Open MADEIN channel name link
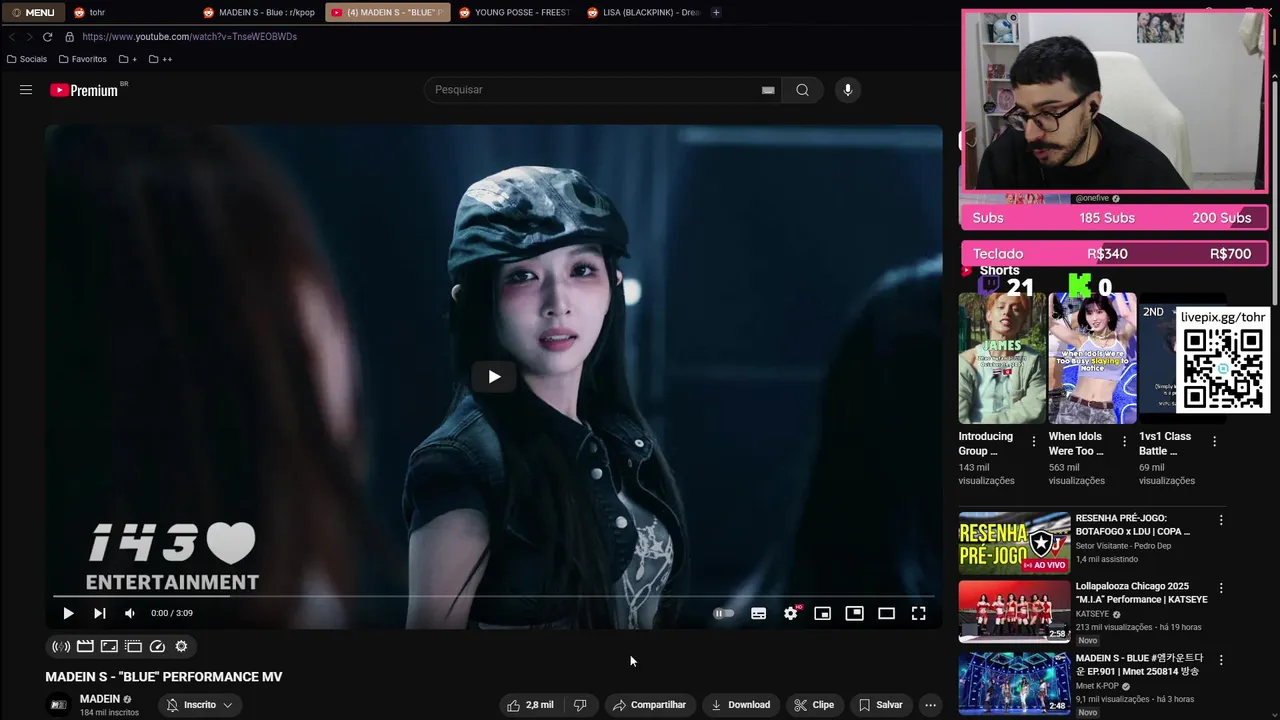The image size is (1280, 720). 100,699
